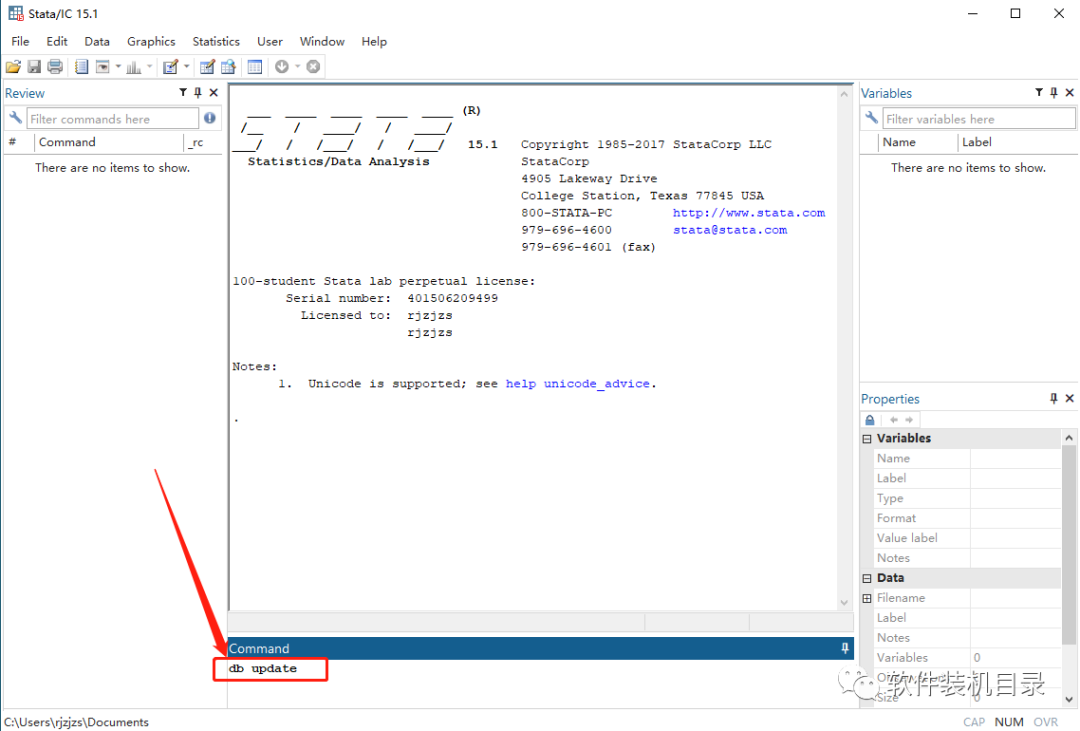This screenshot has height=731, width=1080.
Task: Pin the Properties panel
Action: 1054,398
